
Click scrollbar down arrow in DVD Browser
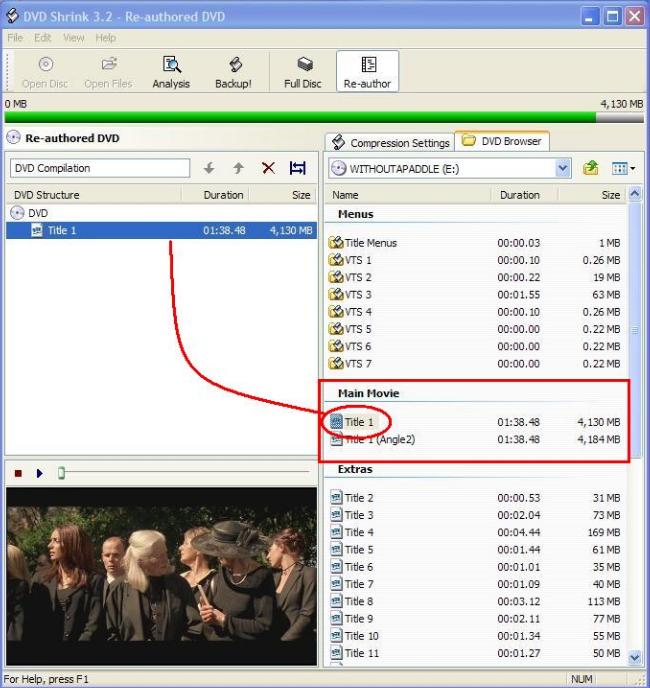coord(635,657)
